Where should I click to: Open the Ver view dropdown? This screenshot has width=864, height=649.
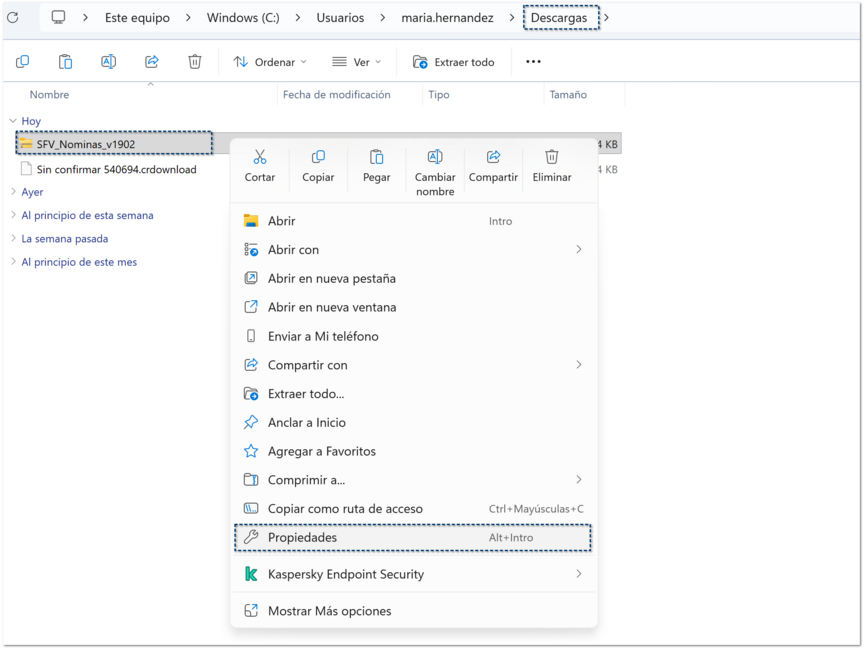[357, 62]
